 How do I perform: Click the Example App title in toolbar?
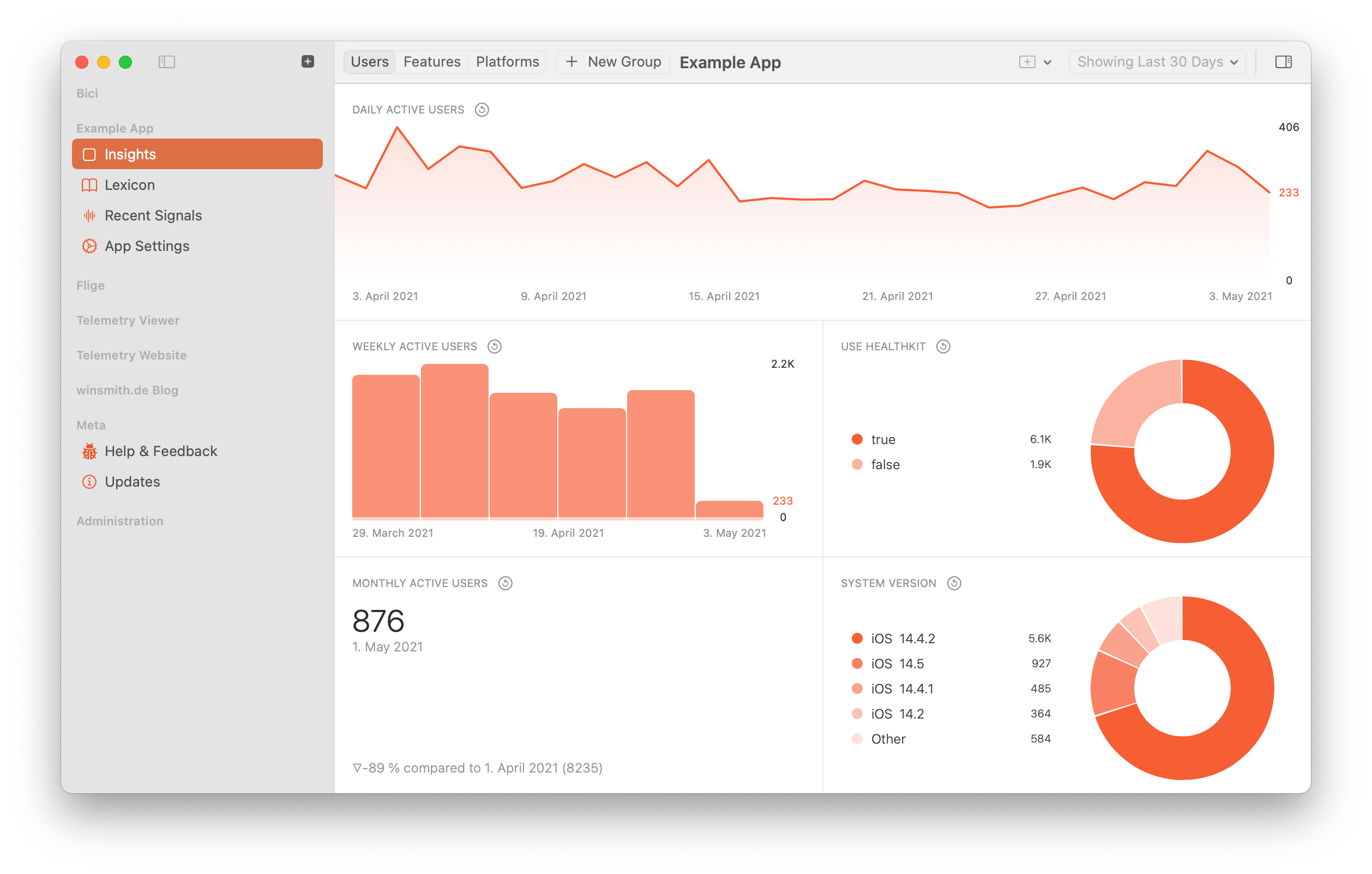click(x=730, y=62)
